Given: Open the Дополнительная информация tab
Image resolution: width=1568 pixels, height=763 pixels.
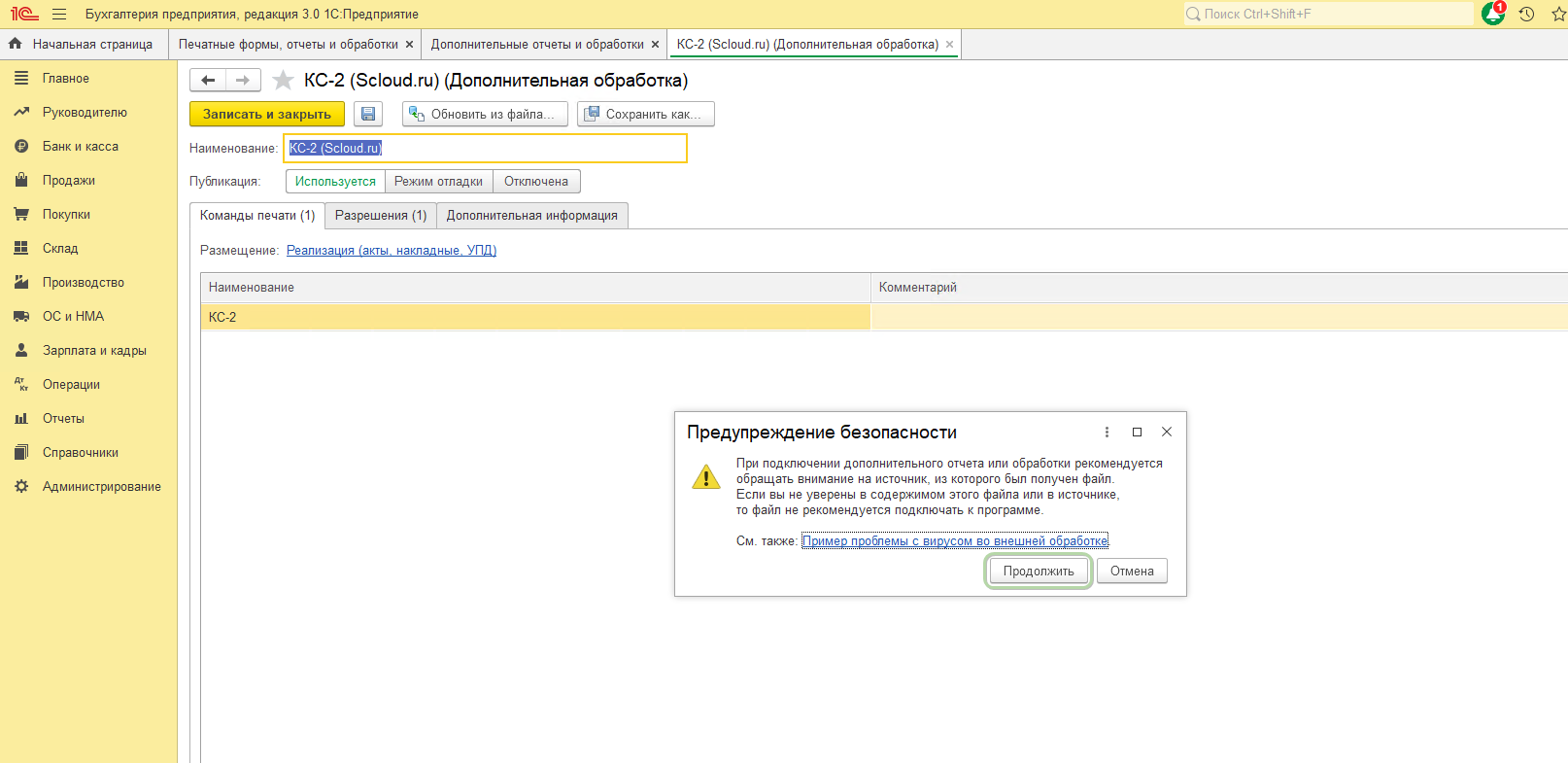Looking at the screenshot, I should 532,216.
